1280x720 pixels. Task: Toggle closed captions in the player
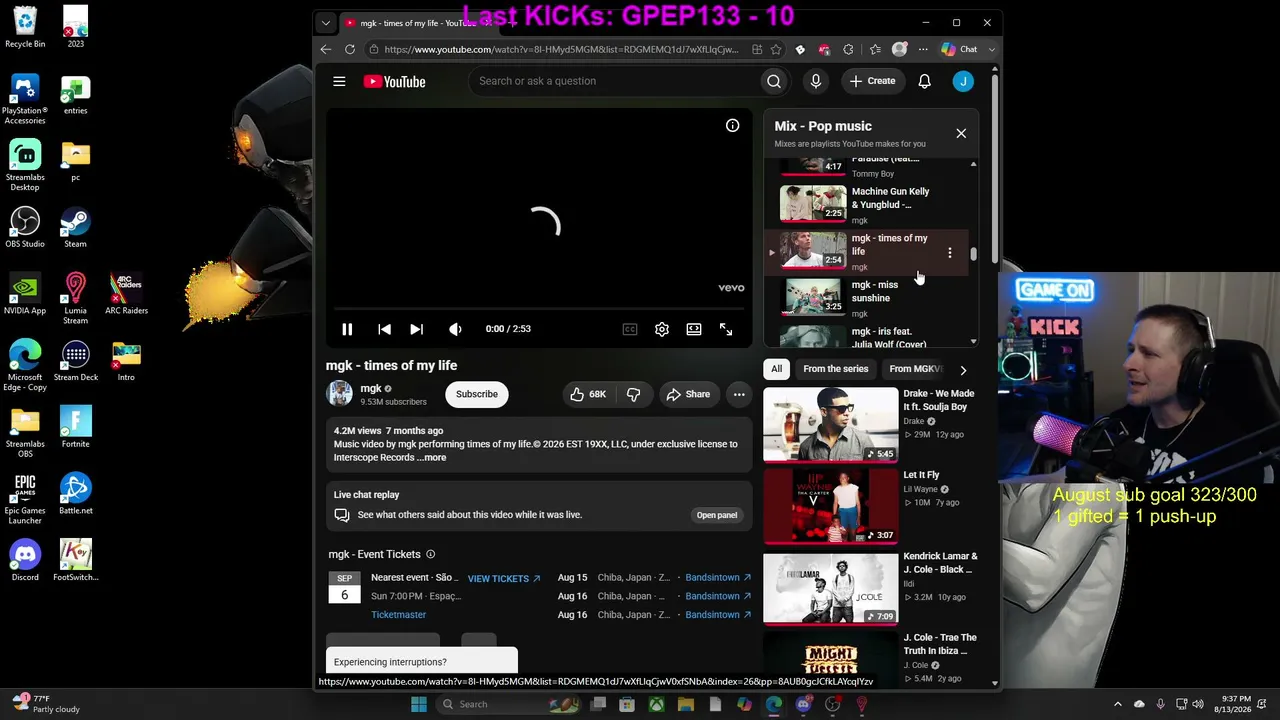630,329
